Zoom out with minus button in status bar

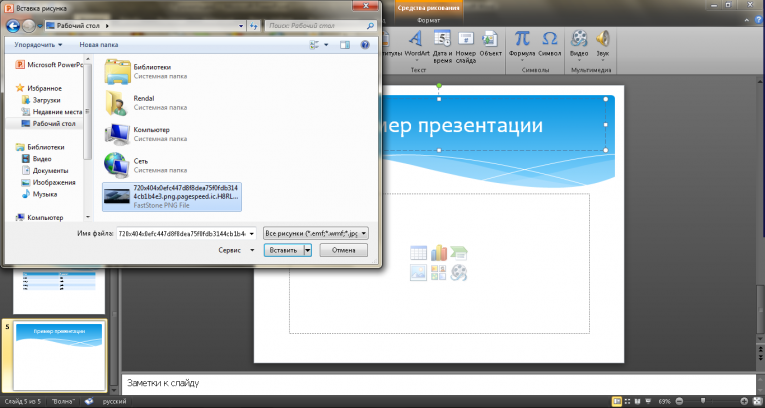(679, 401)
